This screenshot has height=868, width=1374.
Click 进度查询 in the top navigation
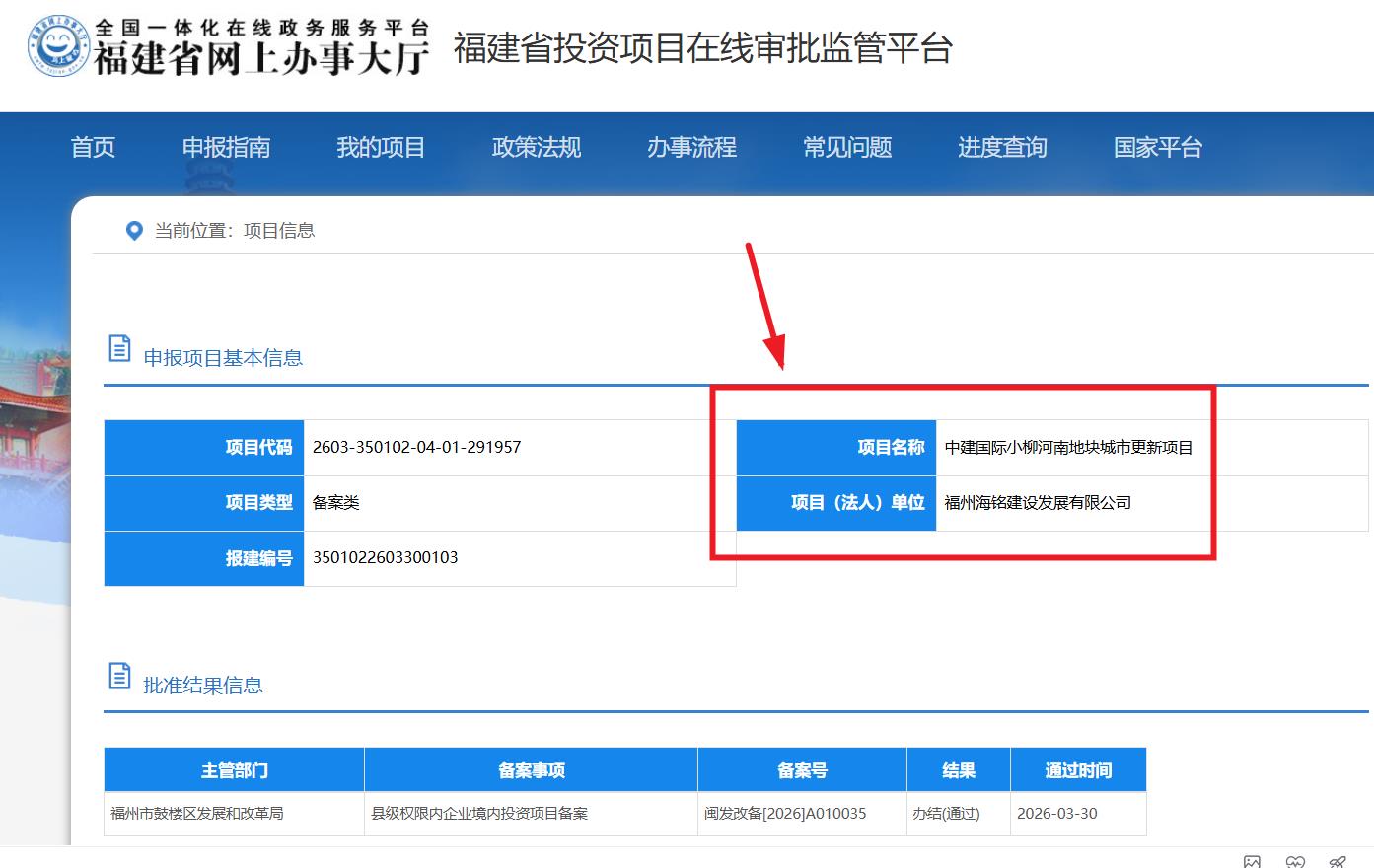pos(1002,148)
